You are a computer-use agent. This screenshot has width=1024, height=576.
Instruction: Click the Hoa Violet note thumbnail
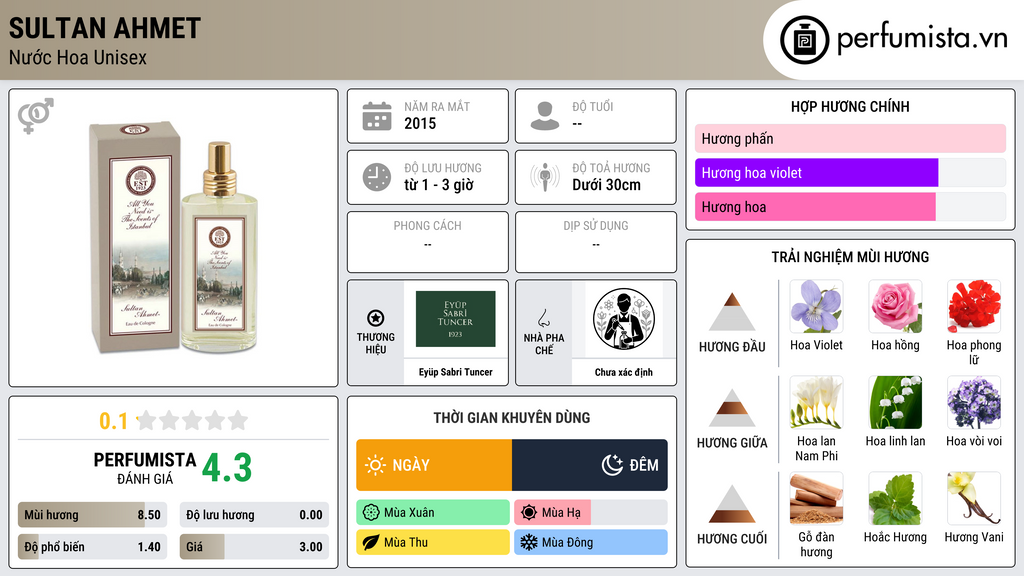pos(816,306)
